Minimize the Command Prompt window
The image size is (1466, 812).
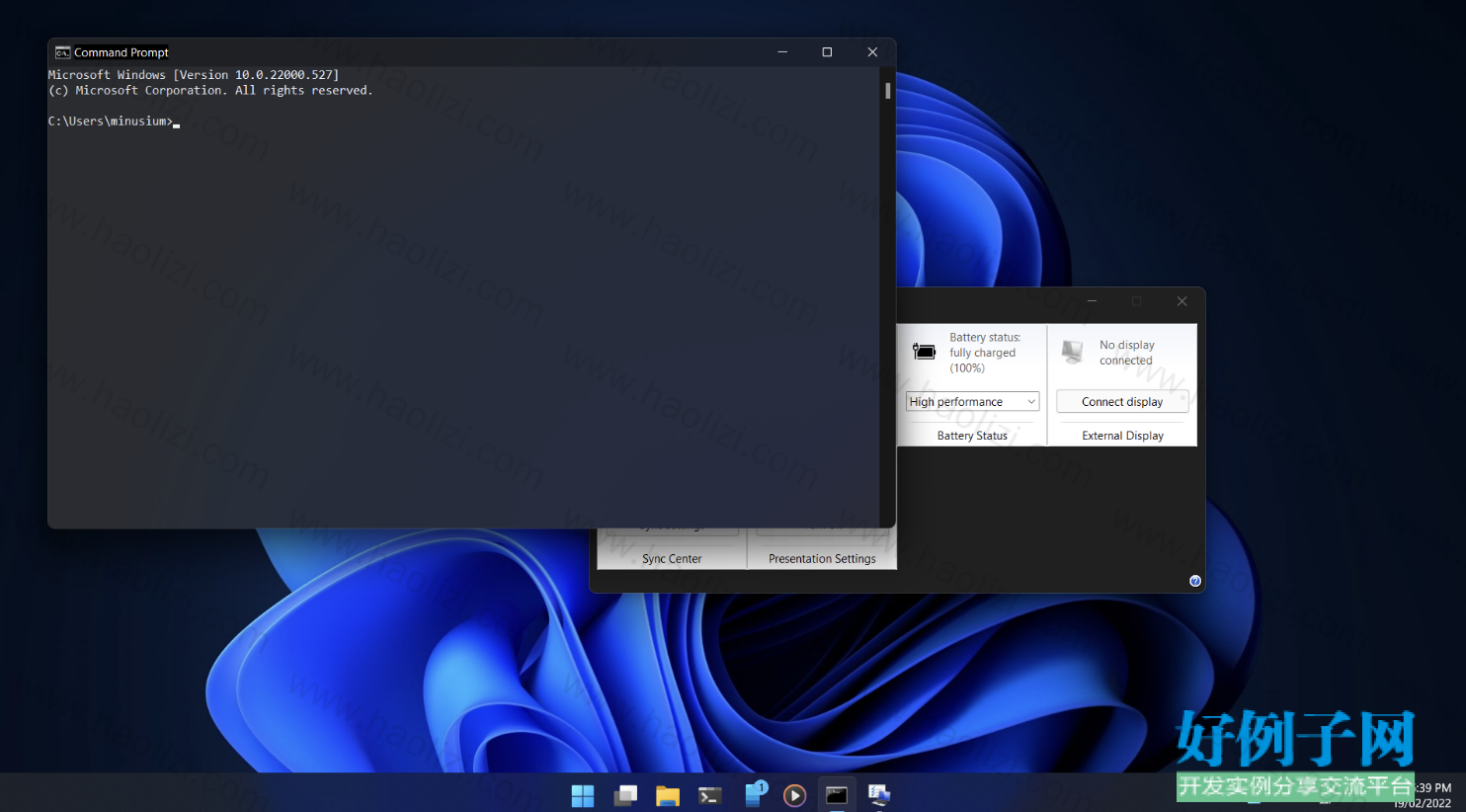(782, 52)
